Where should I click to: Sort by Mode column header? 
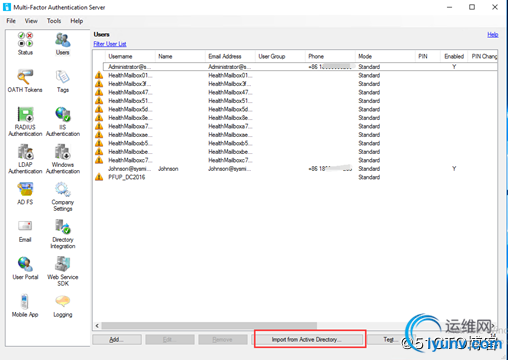point(385,56)
